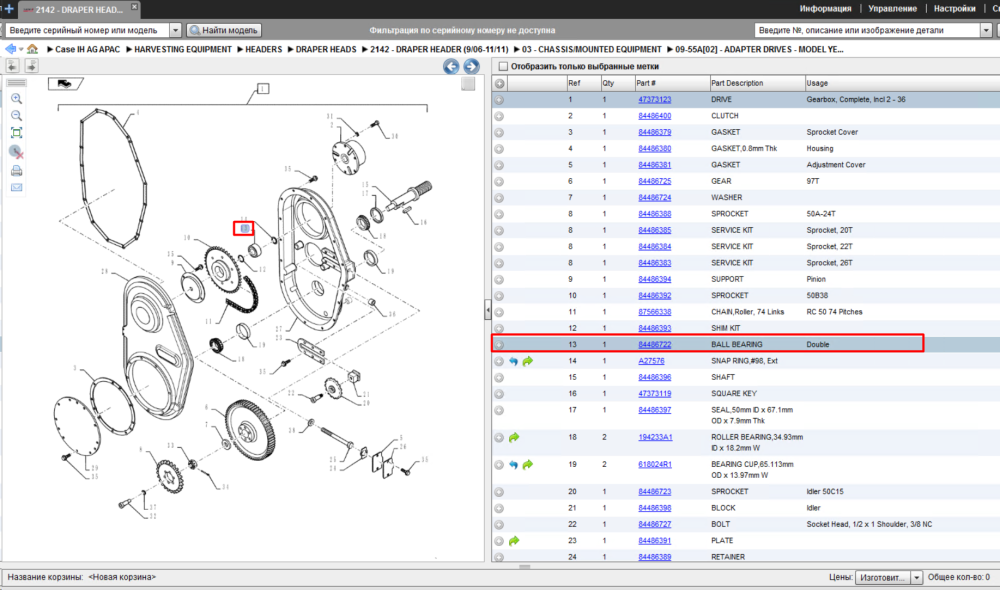This screenshot has height=590, width=1000.
Task: Go to the next diagram with the round blue right arrow
Action: click(x=471, y=66)
